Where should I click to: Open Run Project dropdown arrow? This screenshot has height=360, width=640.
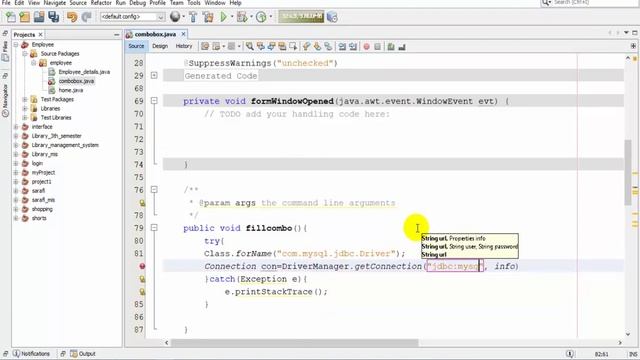click(x=231, y=17)
